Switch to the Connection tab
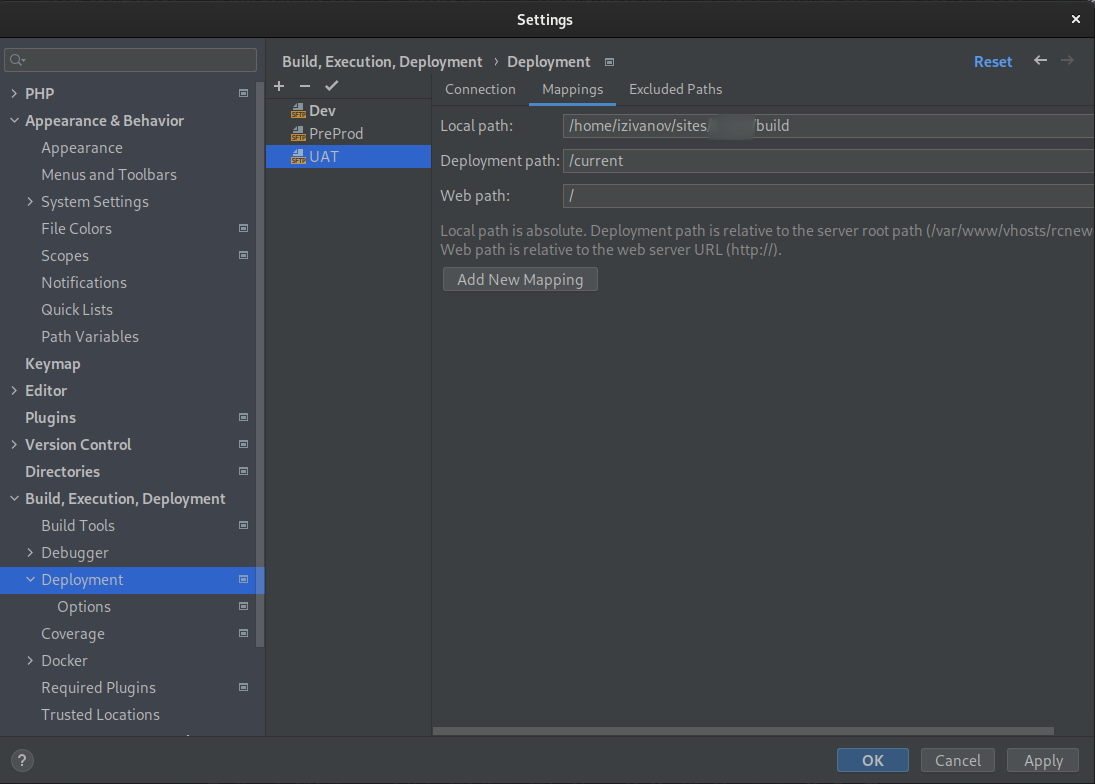1095x784 pixels. [x=480, y=89]
